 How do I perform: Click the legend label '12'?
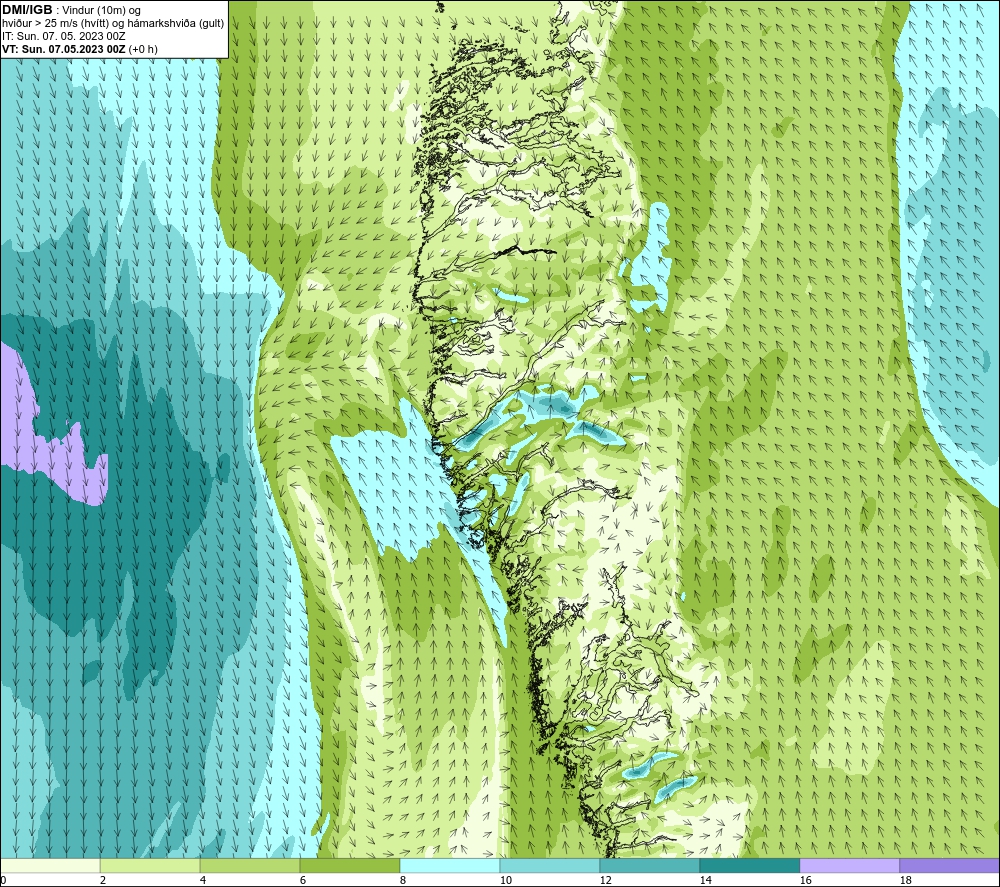point(605,880)
